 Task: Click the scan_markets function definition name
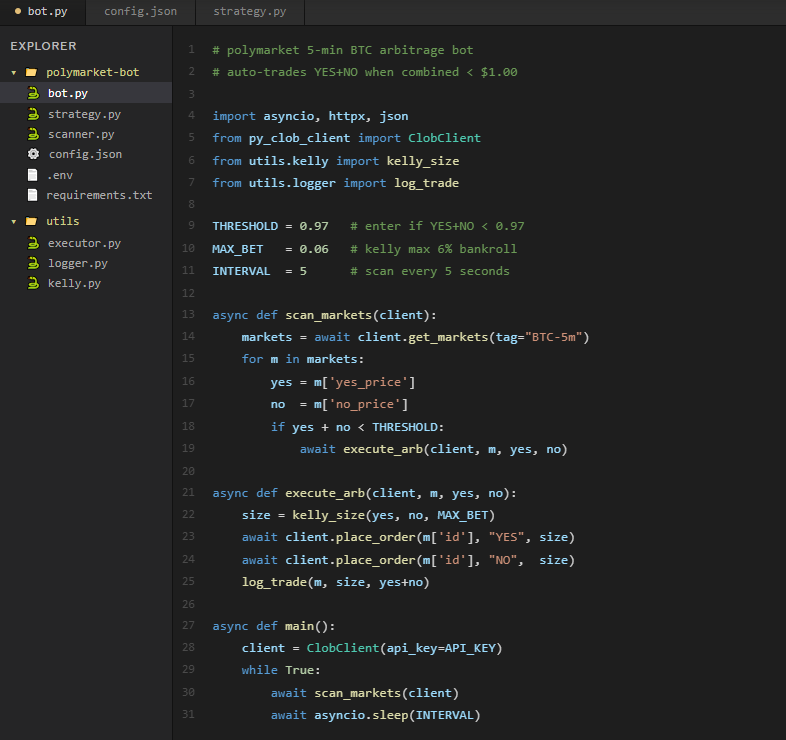tap(328, 315)
